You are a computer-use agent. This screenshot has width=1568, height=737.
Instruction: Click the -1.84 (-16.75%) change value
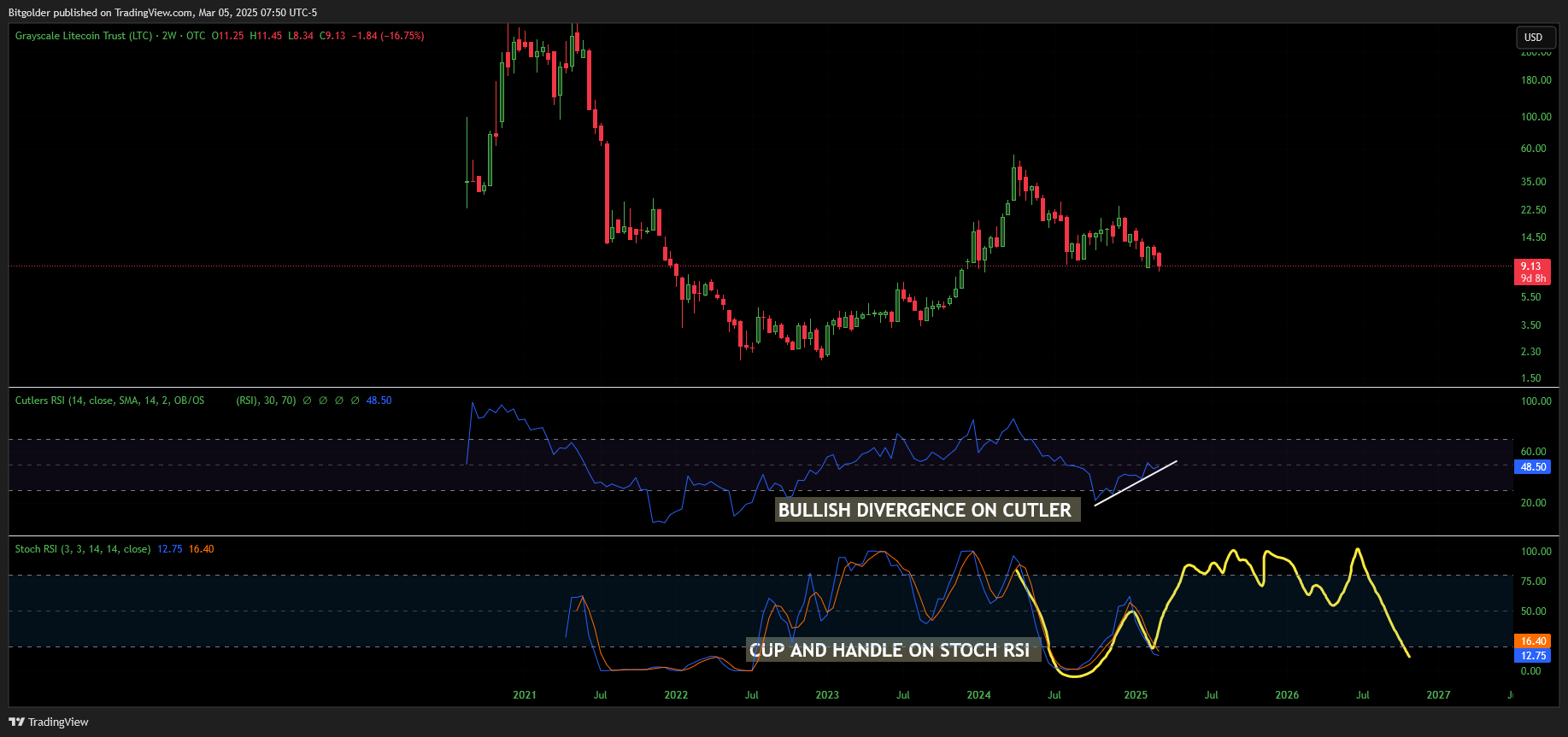[x=388, y=36]
